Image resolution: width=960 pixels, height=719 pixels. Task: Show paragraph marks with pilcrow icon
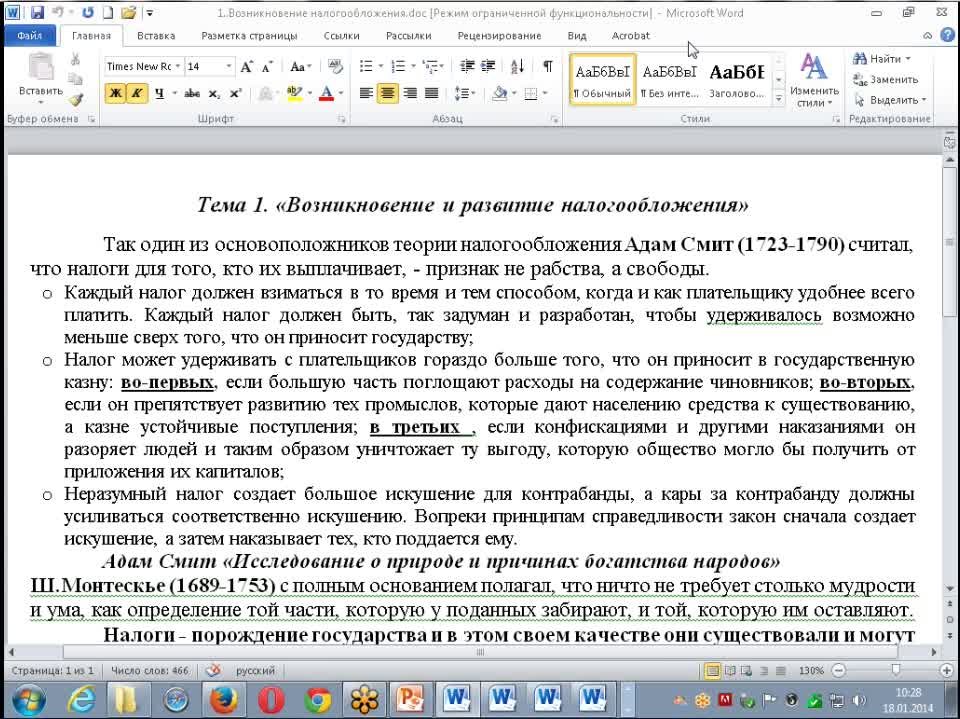coord(548,67)
